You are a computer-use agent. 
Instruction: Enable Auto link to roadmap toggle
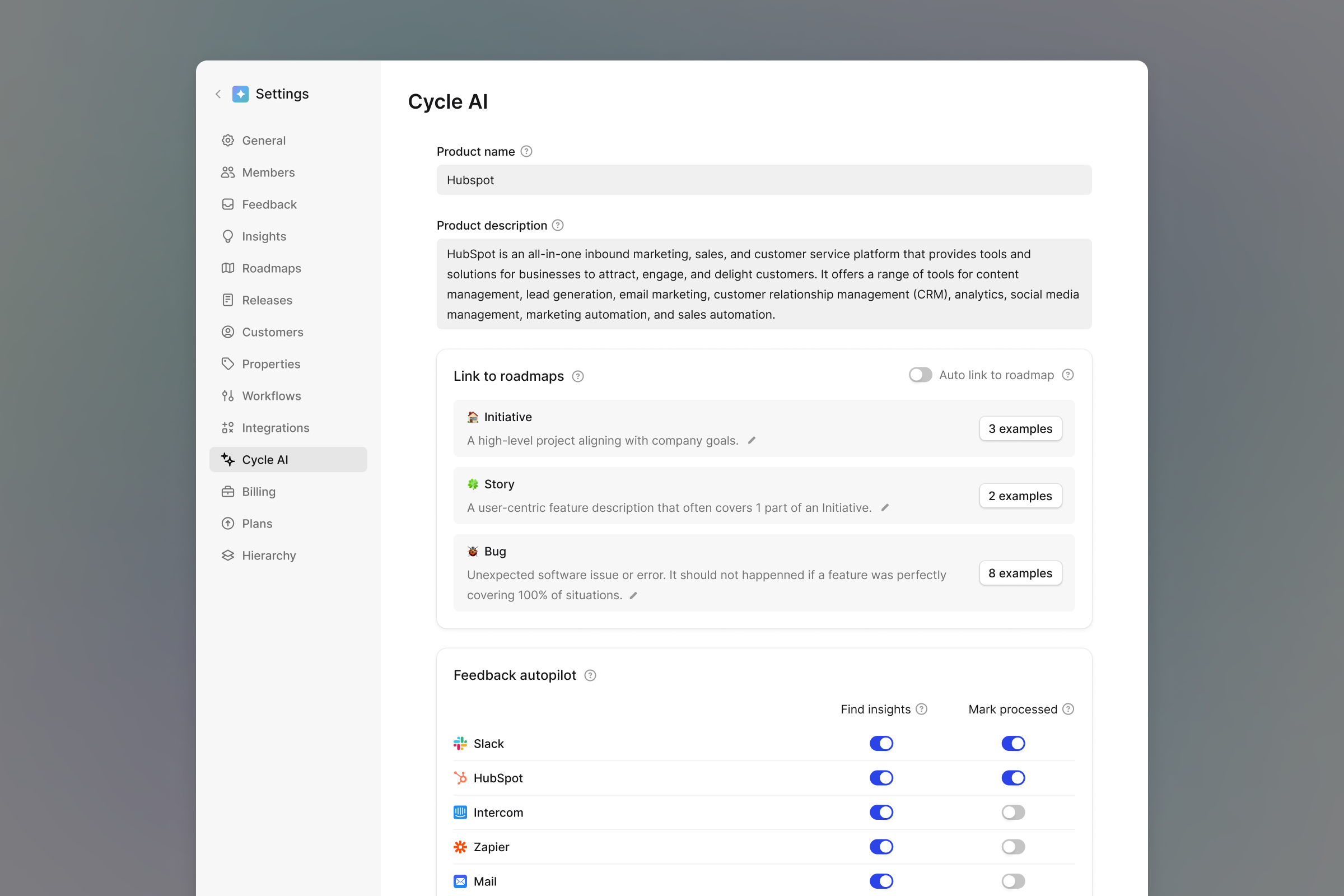tap(920, 375)
